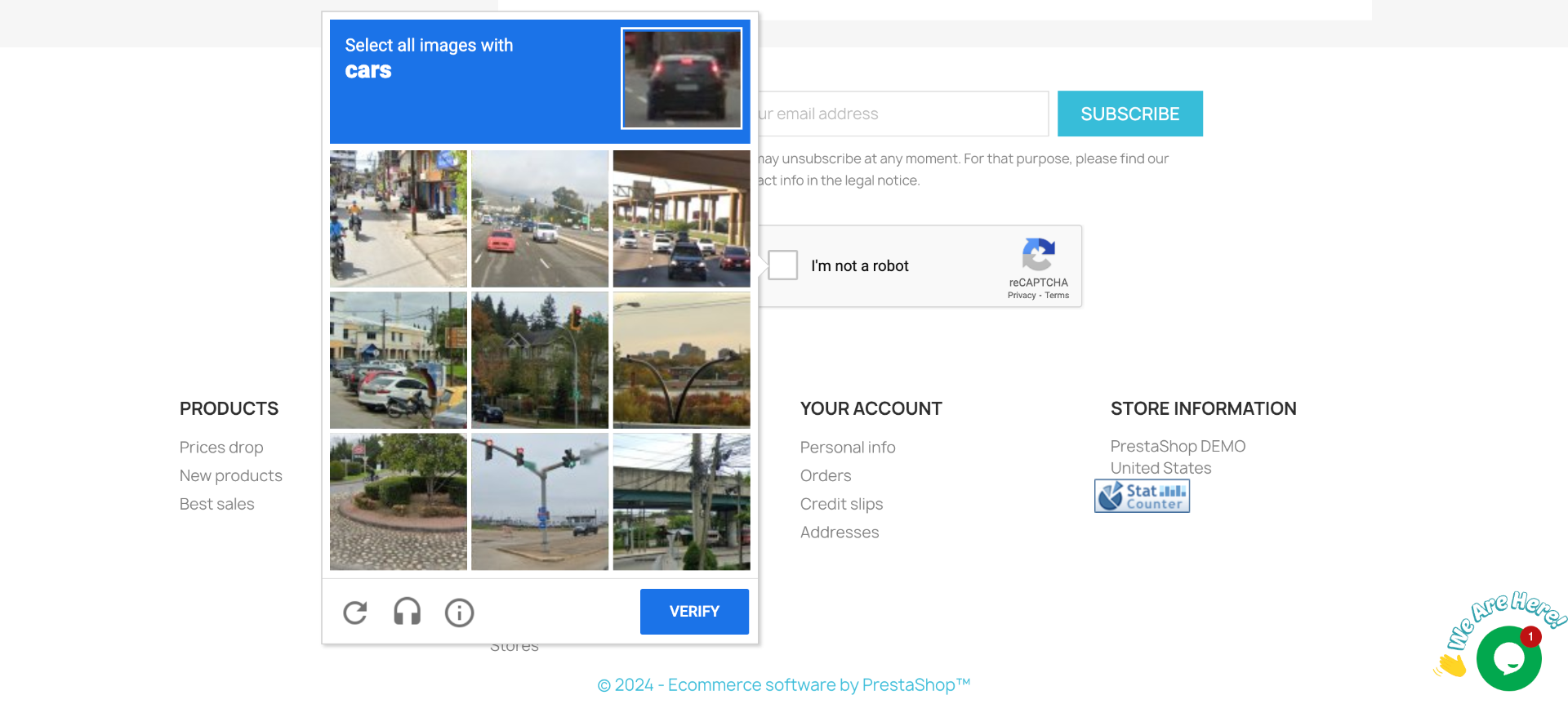1568x713 pixels.
Task: Open the Prices drop link
Action: click(221, 448)
